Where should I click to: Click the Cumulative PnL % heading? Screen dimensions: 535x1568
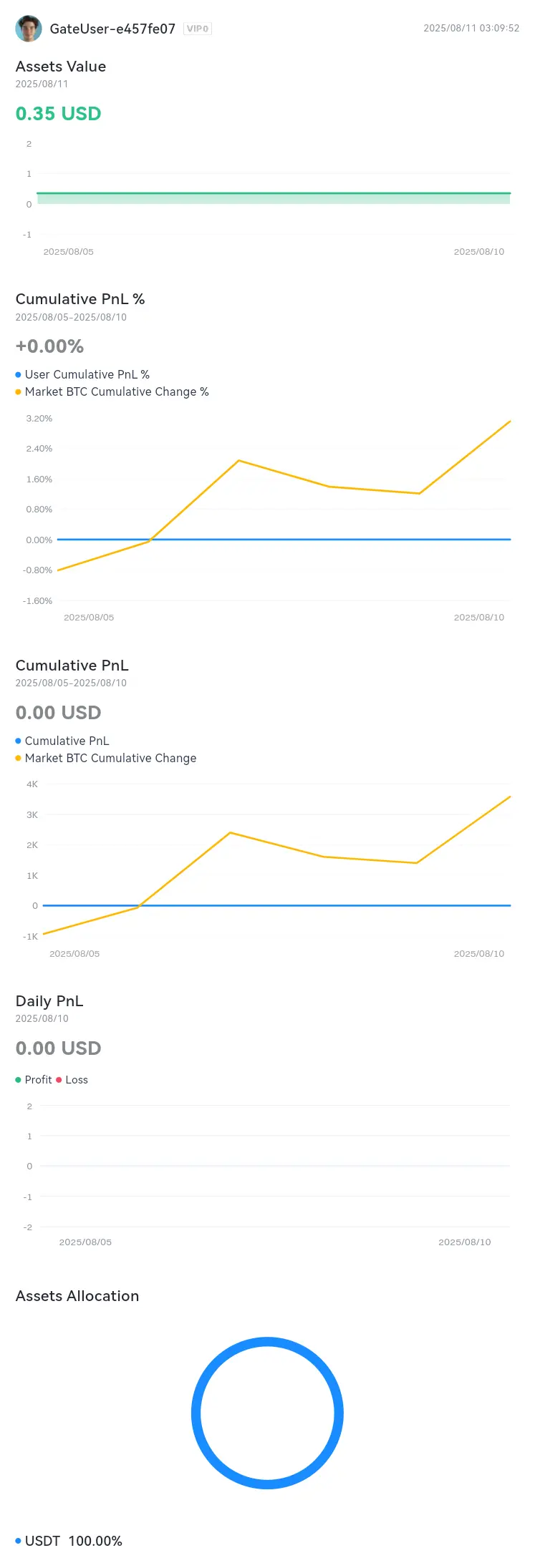(x=80, y=299)
